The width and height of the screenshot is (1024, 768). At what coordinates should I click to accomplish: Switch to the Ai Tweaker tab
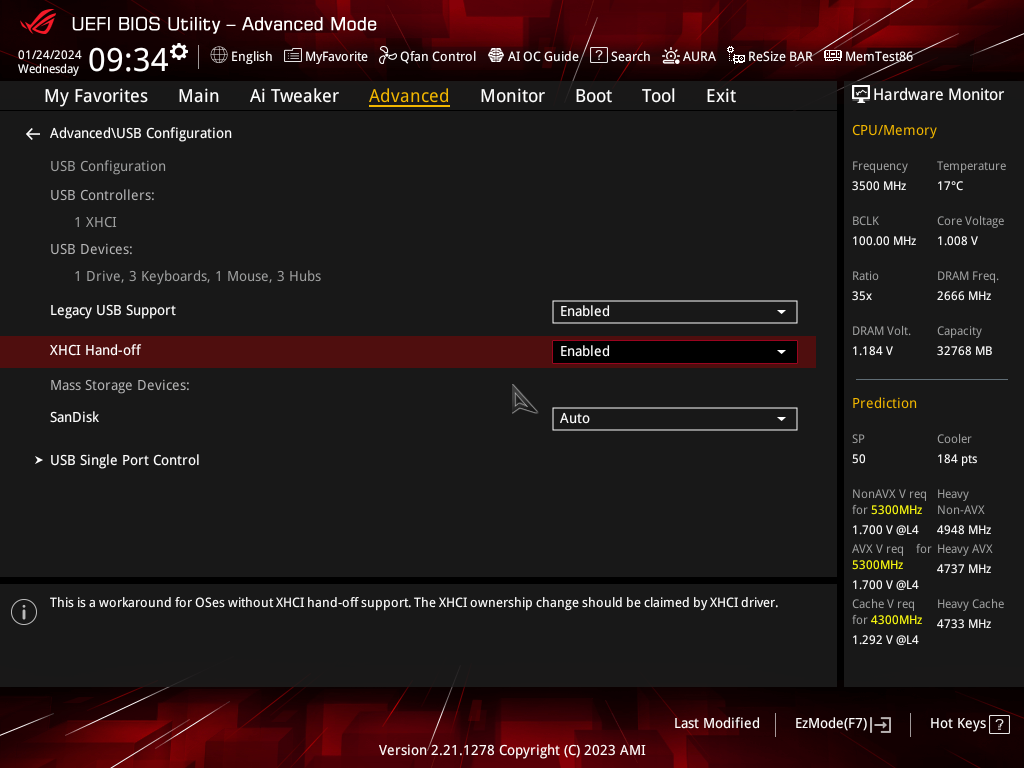pos(294,96)
